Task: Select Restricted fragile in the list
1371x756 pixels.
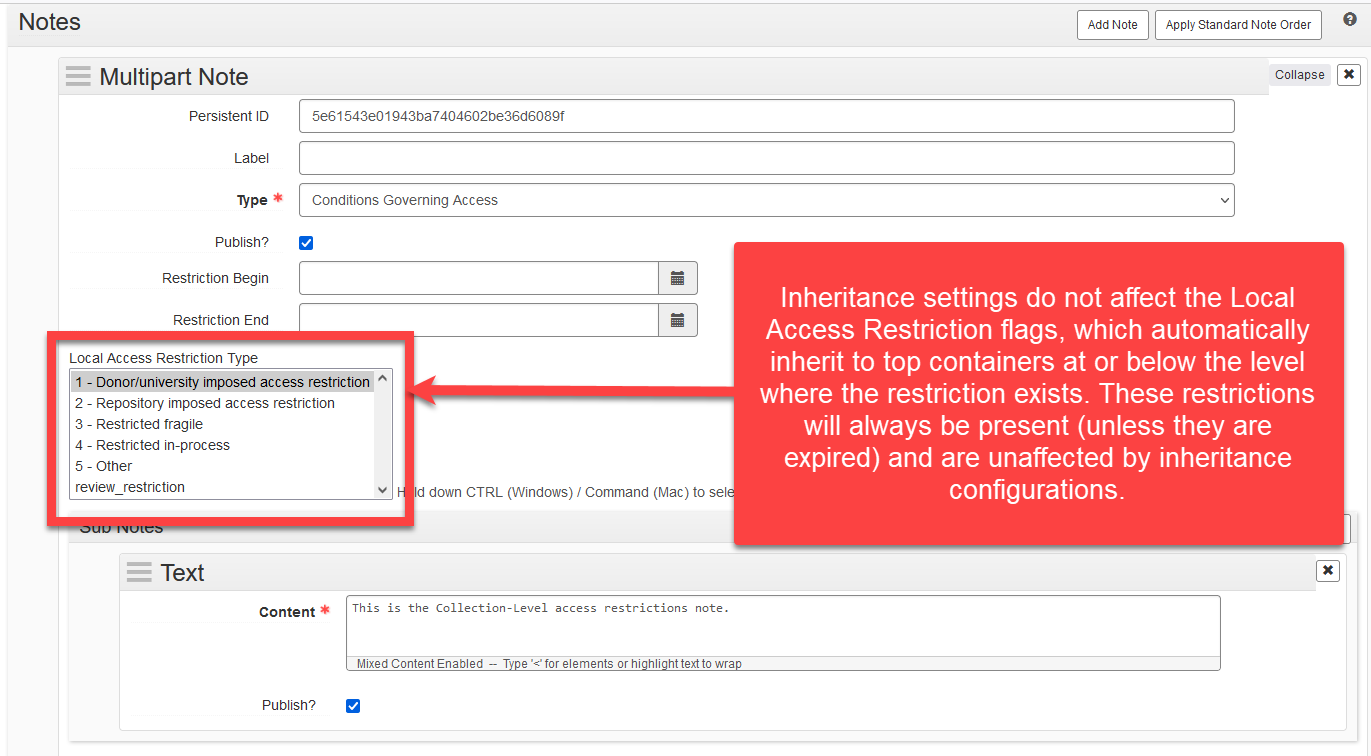Action: (x=139, y=424)
